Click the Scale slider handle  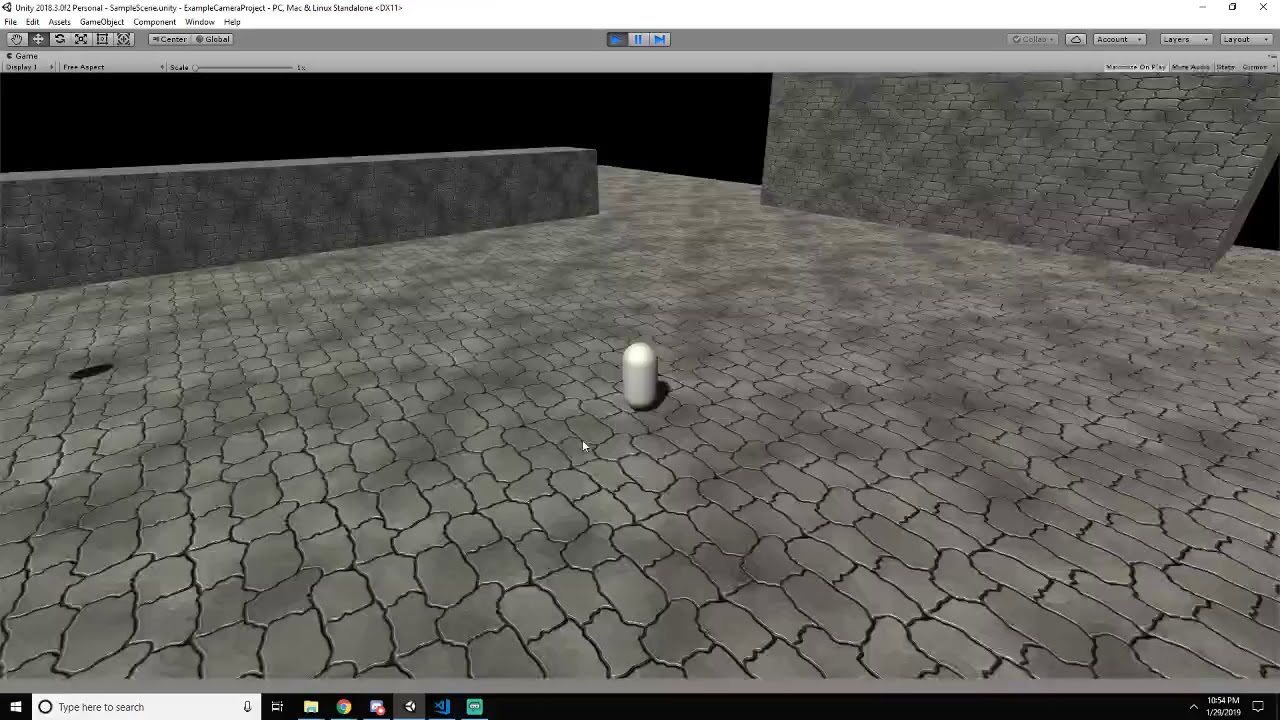pos(196,67)
